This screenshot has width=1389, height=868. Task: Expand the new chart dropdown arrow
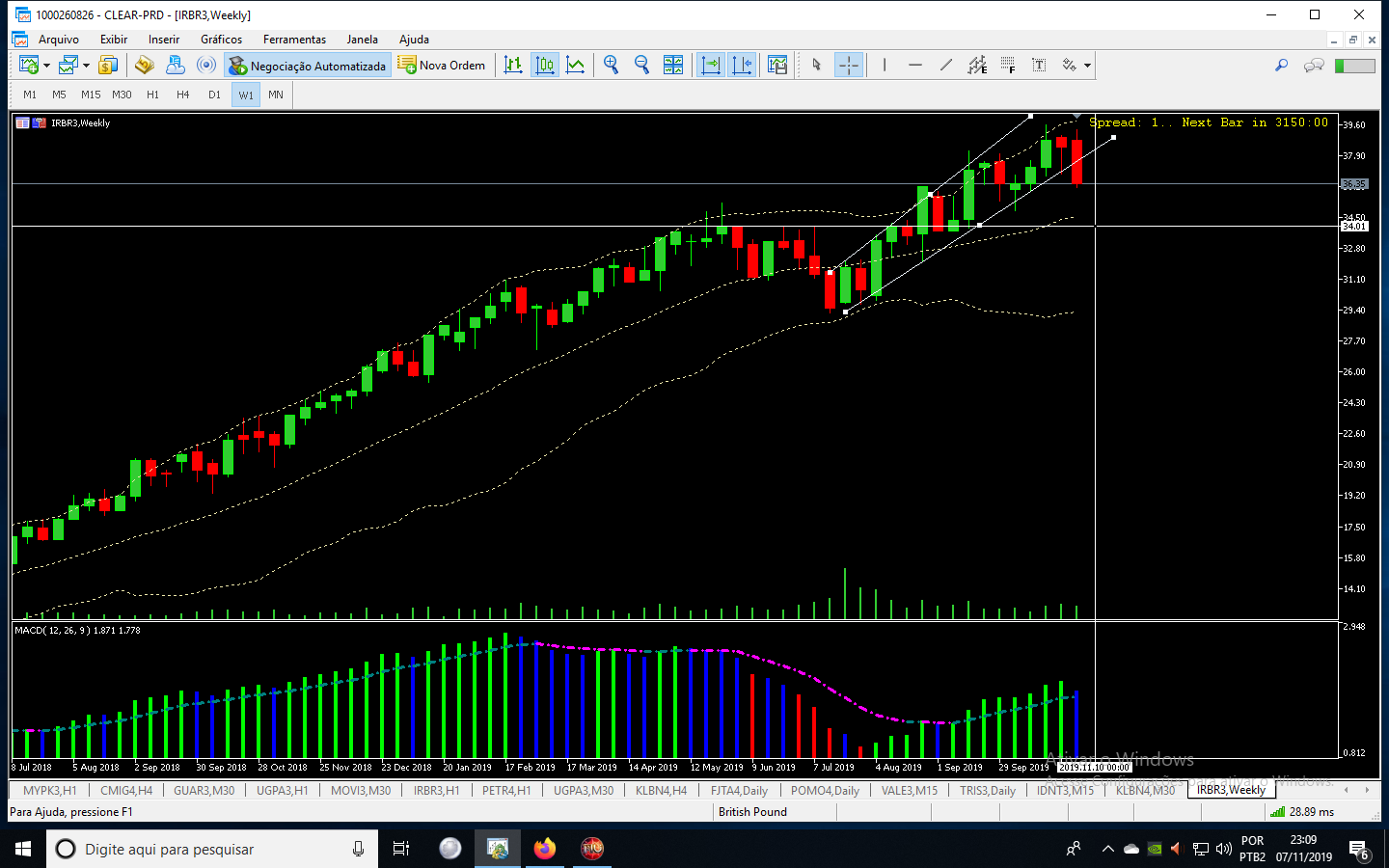point(46,66)
